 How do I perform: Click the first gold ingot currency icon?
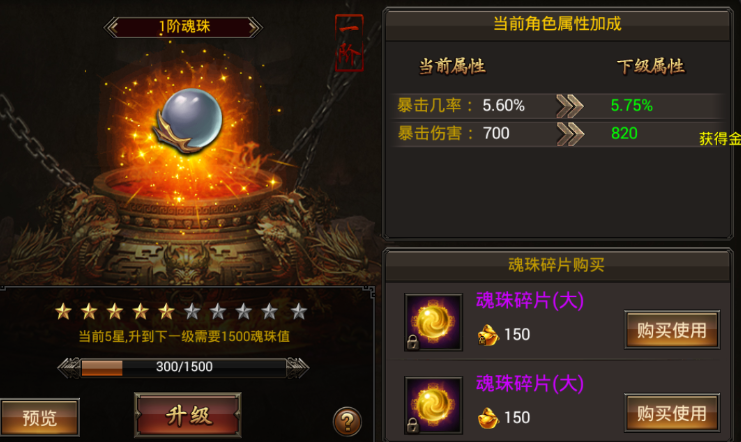(x=488, y=335)
